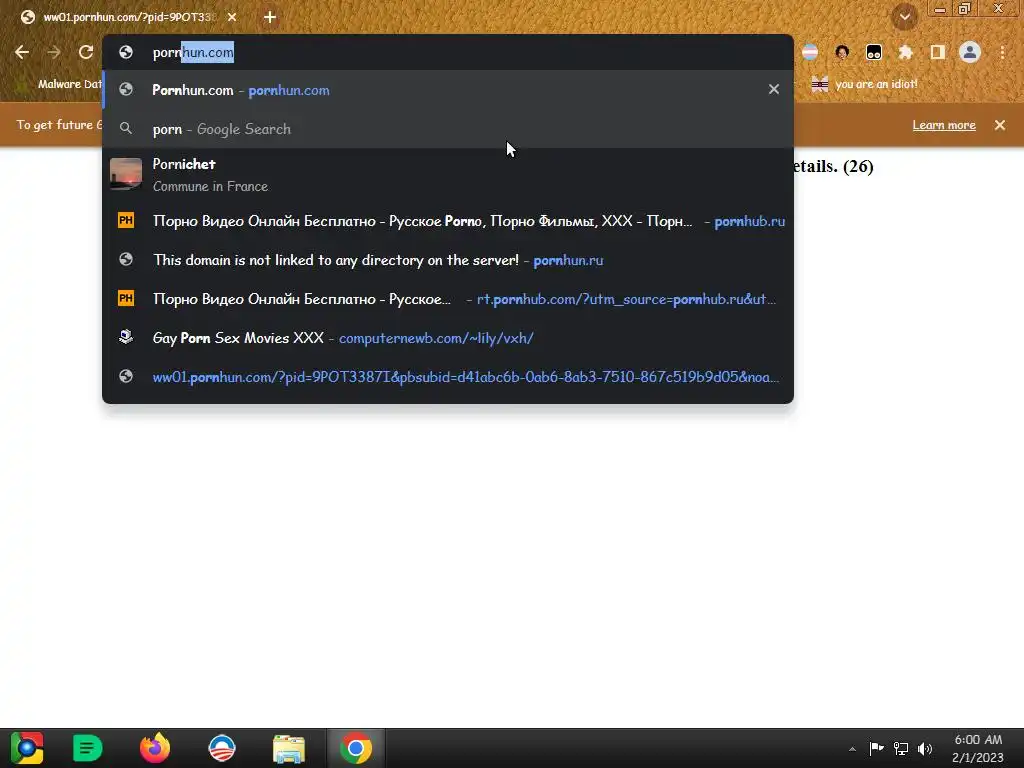Select the ww01 long URL suggestion
Viewport: 1024px width, 768px height.
(x=448, y=377)
